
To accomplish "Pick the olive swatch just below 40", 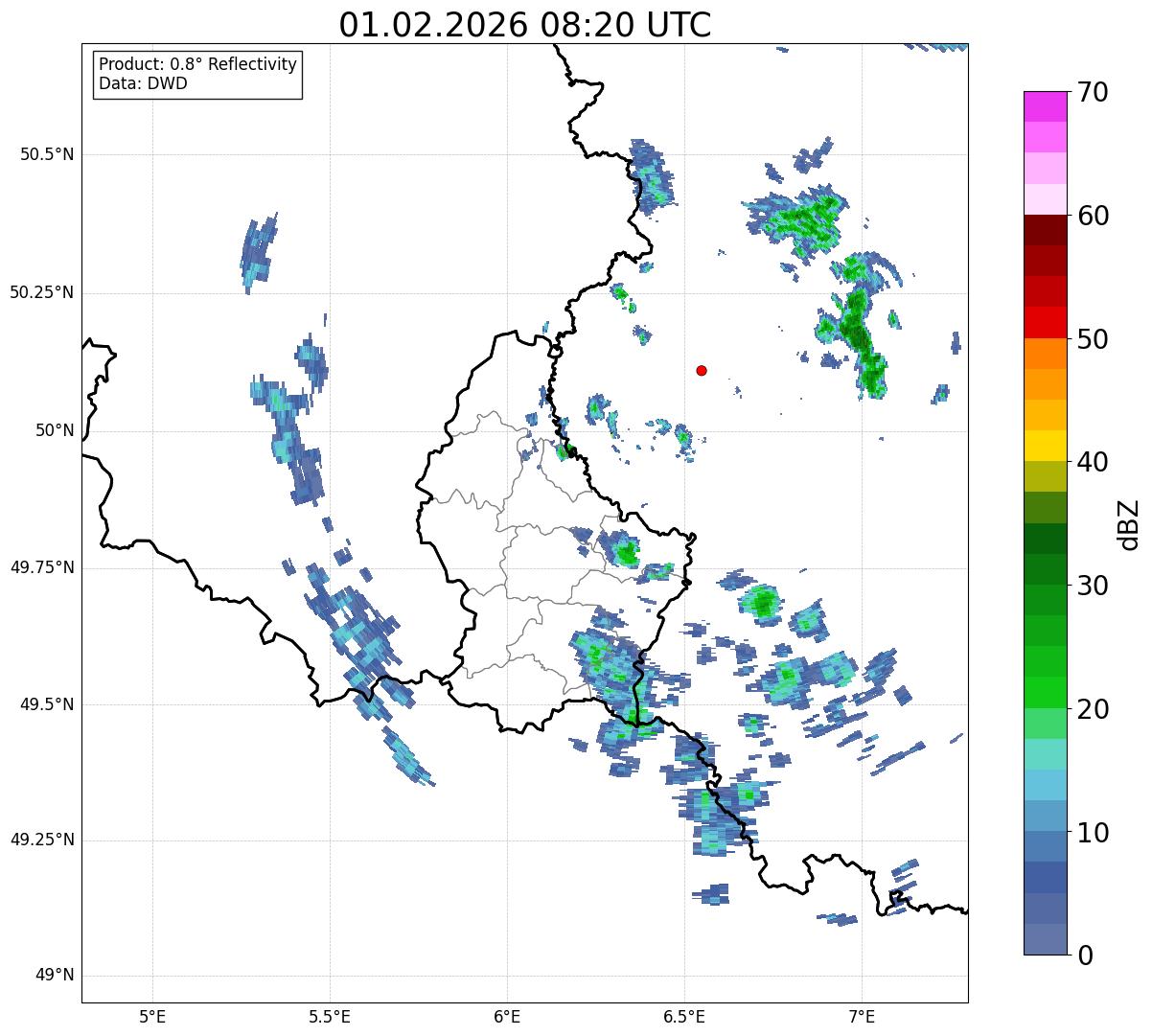I will click(1046, 476).
